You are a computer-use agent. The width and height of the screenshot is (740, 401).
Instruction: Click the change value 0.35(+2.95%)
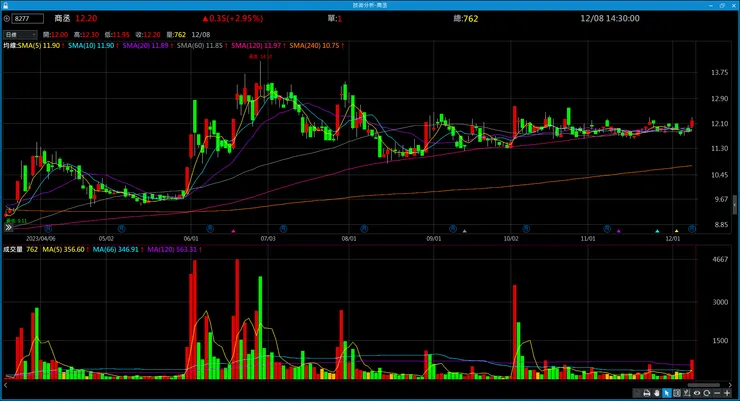233,18
